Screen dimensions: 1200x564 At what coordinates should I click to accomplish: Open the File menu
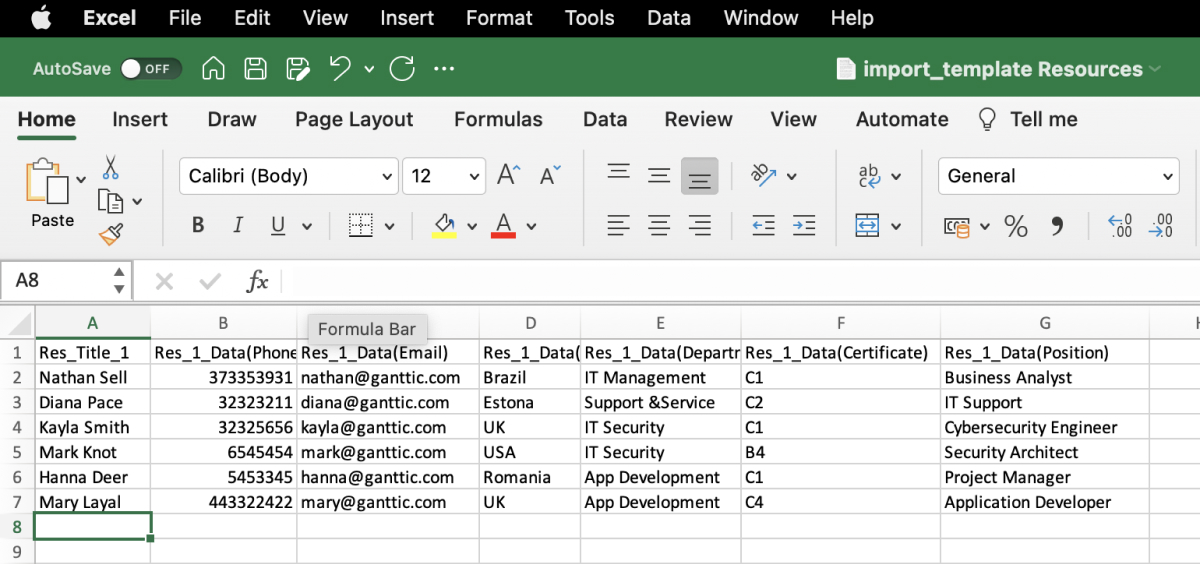185,18
